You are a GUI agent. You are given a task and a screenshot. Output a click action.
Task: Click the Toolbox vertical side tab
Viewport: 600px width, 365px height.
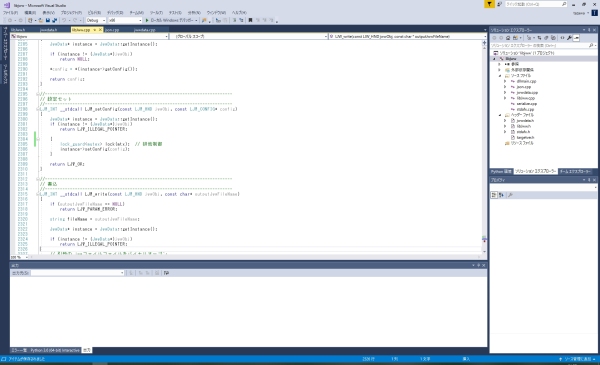[5, 74]
